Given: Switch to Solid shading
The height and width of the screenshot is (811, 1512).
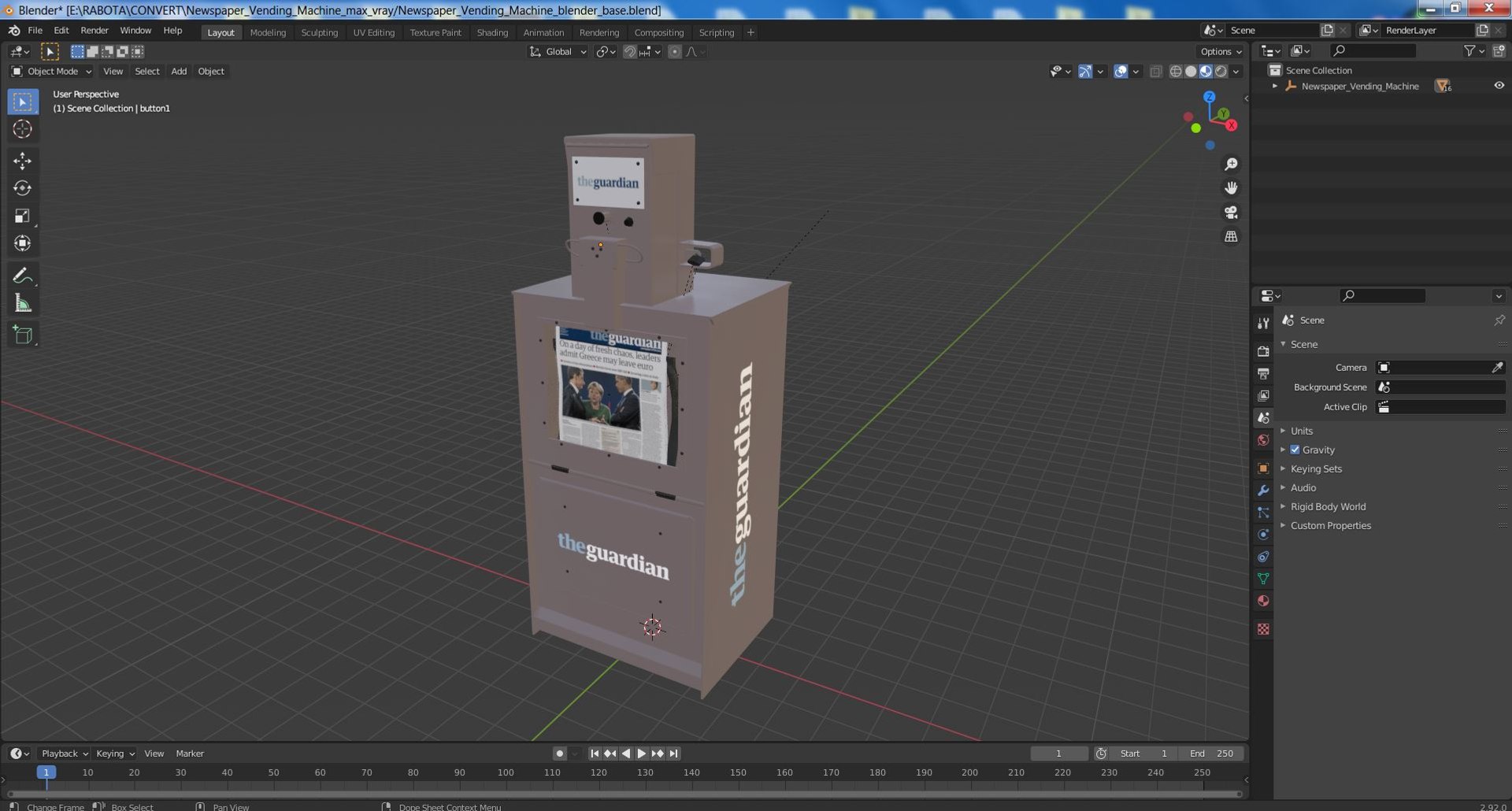Looking at the screenshot, I should pyautogui.click(x=1191, y=72).
